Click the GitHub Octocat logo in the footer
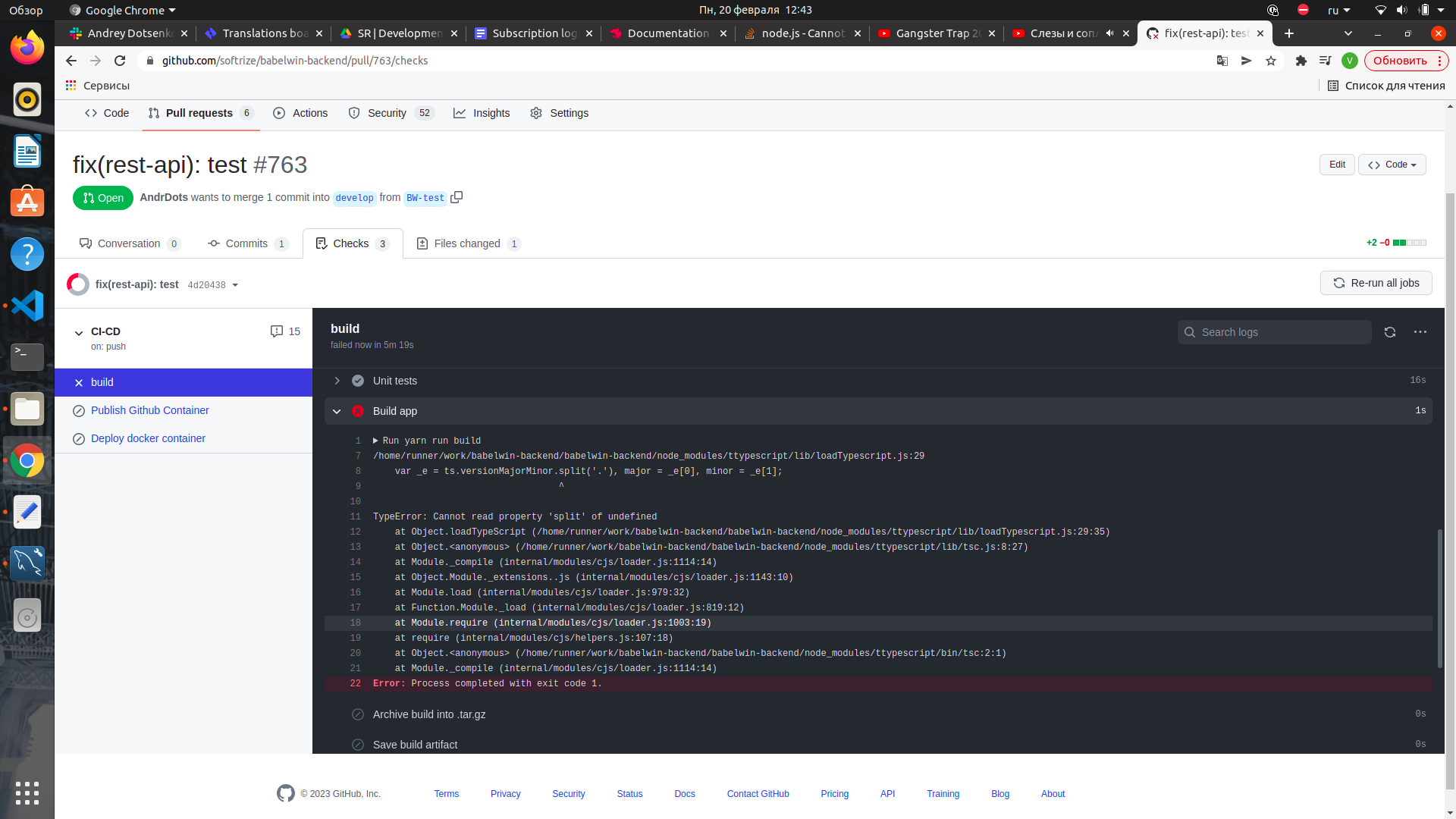1456x819 pixels. click(286, 793)
